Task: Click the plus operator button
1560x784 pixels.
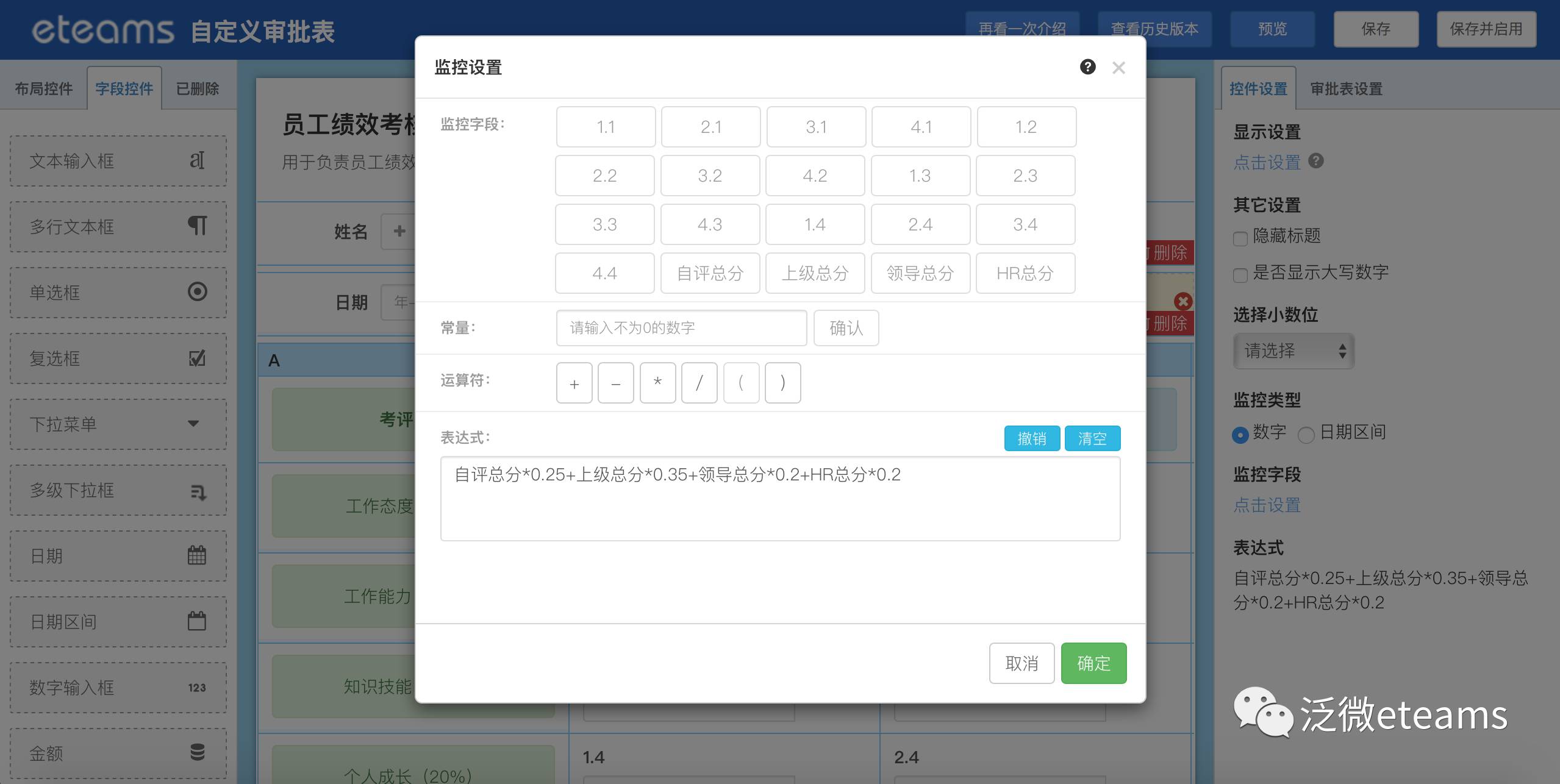Action: (574, 383)
